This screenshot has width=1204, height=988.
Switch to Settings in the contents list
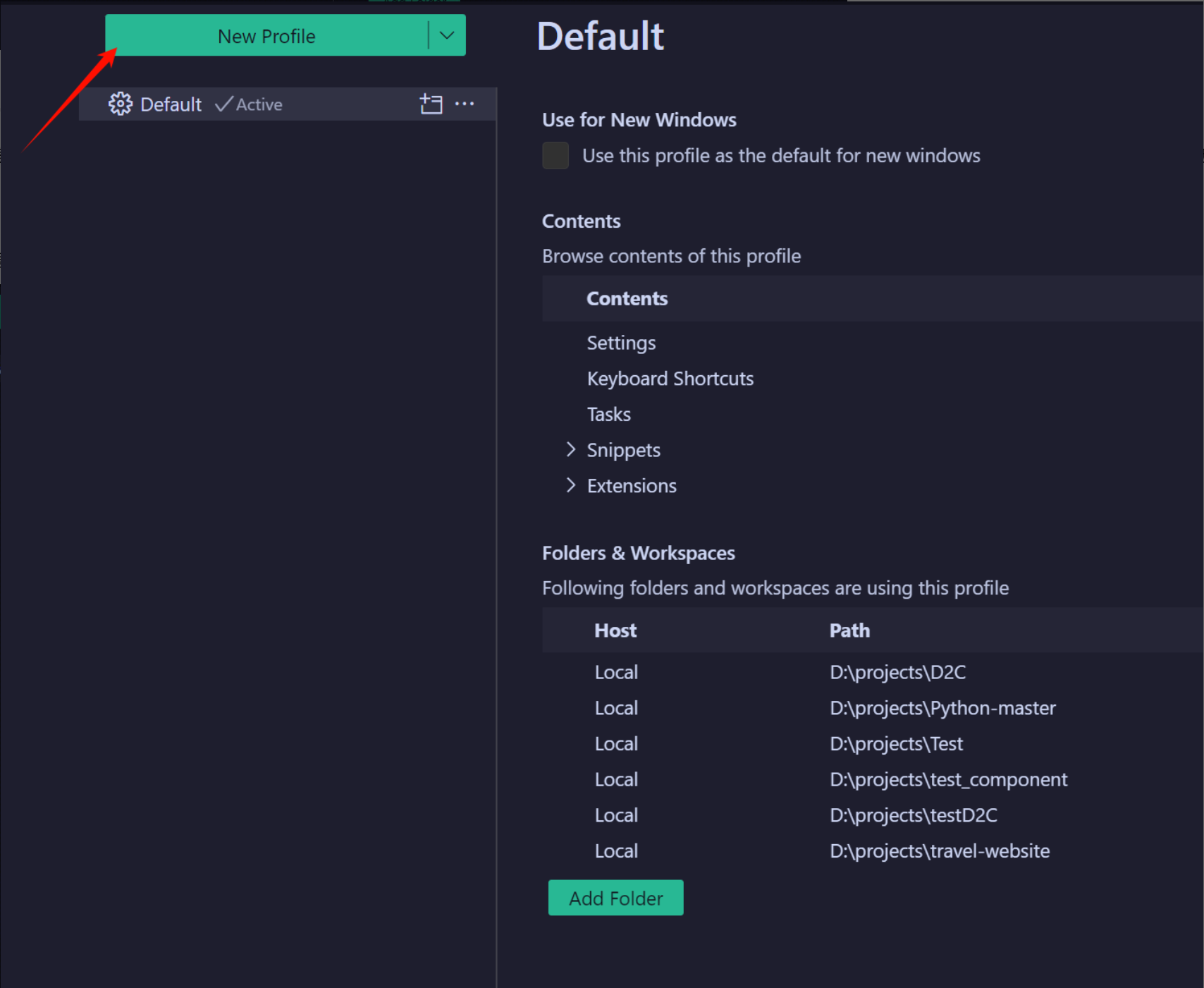620,343
